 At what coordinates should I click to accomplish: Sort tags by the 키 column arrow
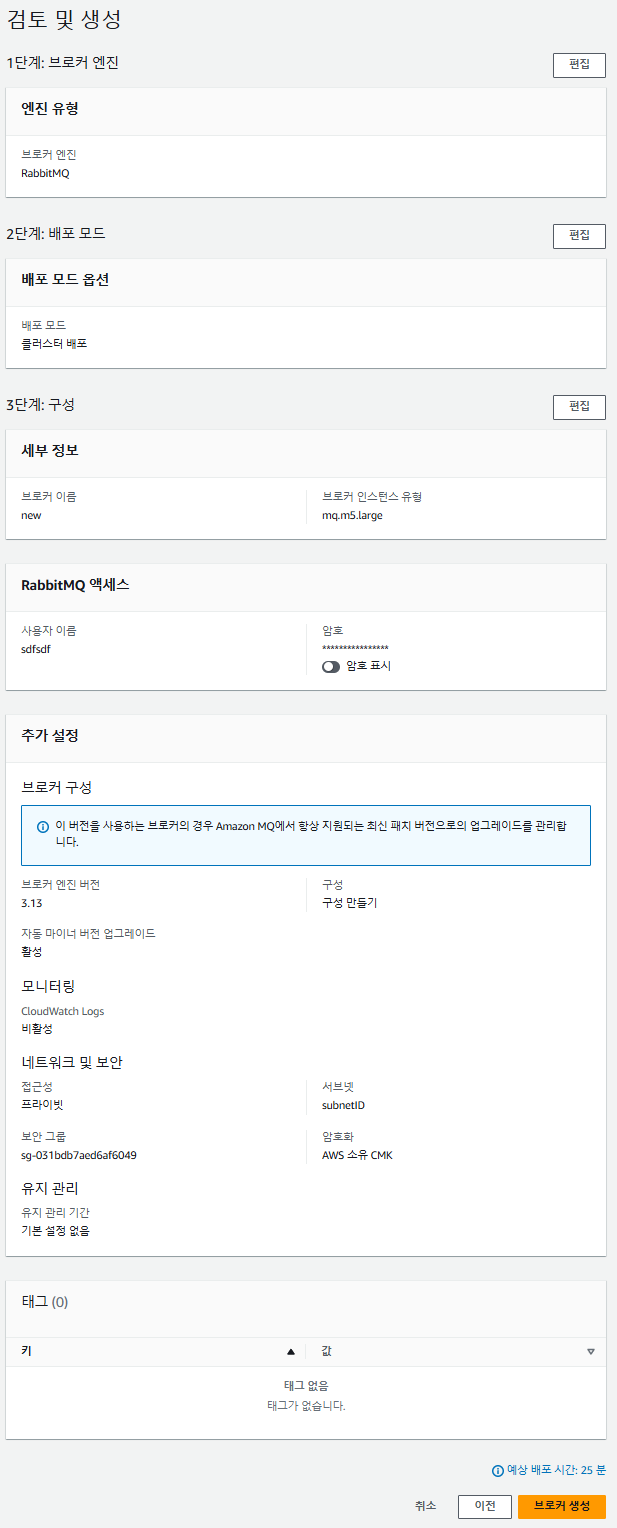[x=291, y=1351]
